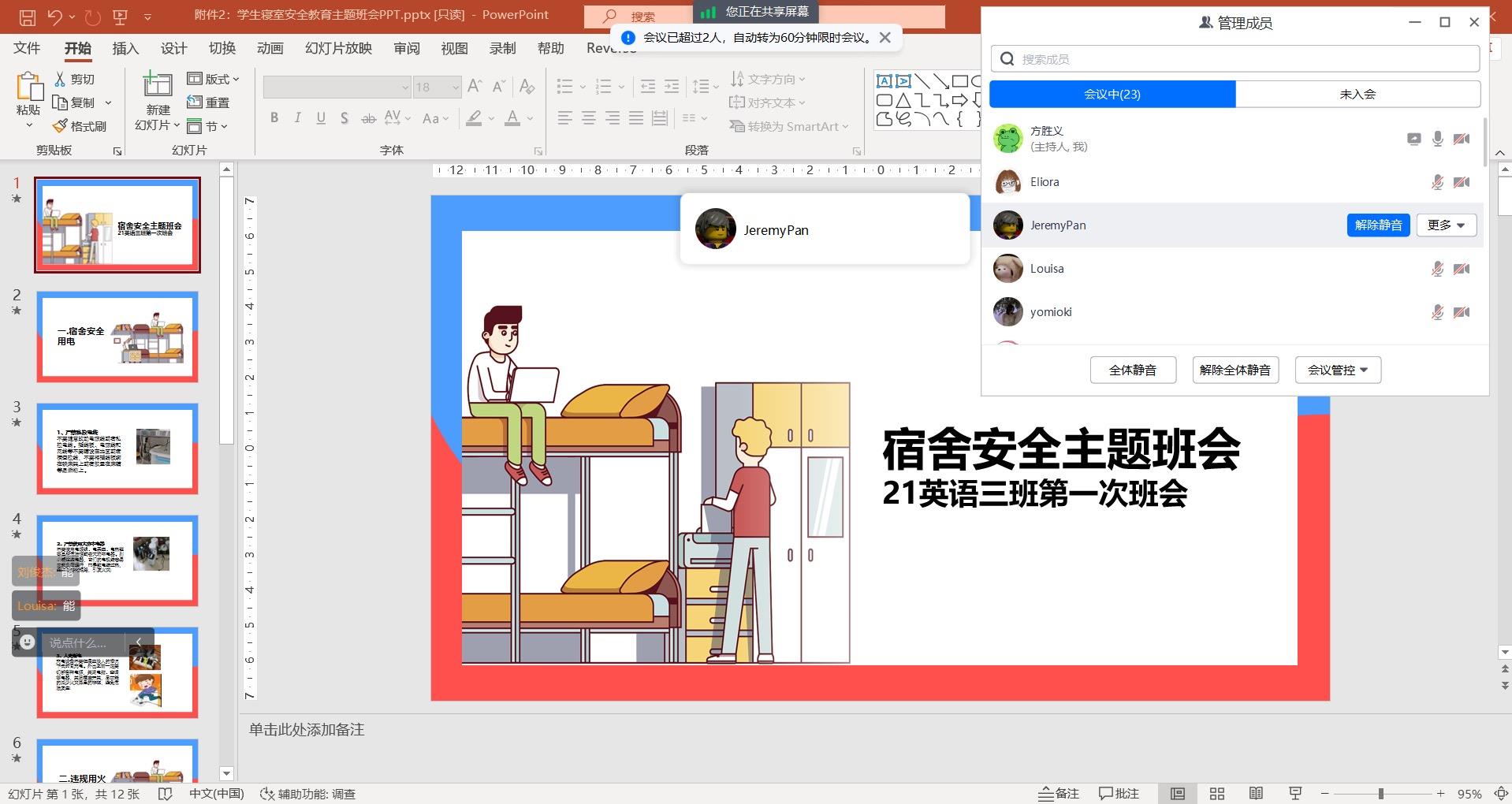Open Meeting Control (会议管控) dropdown
This screenshot has height=804, width=1512.
tap(1338, 370)
